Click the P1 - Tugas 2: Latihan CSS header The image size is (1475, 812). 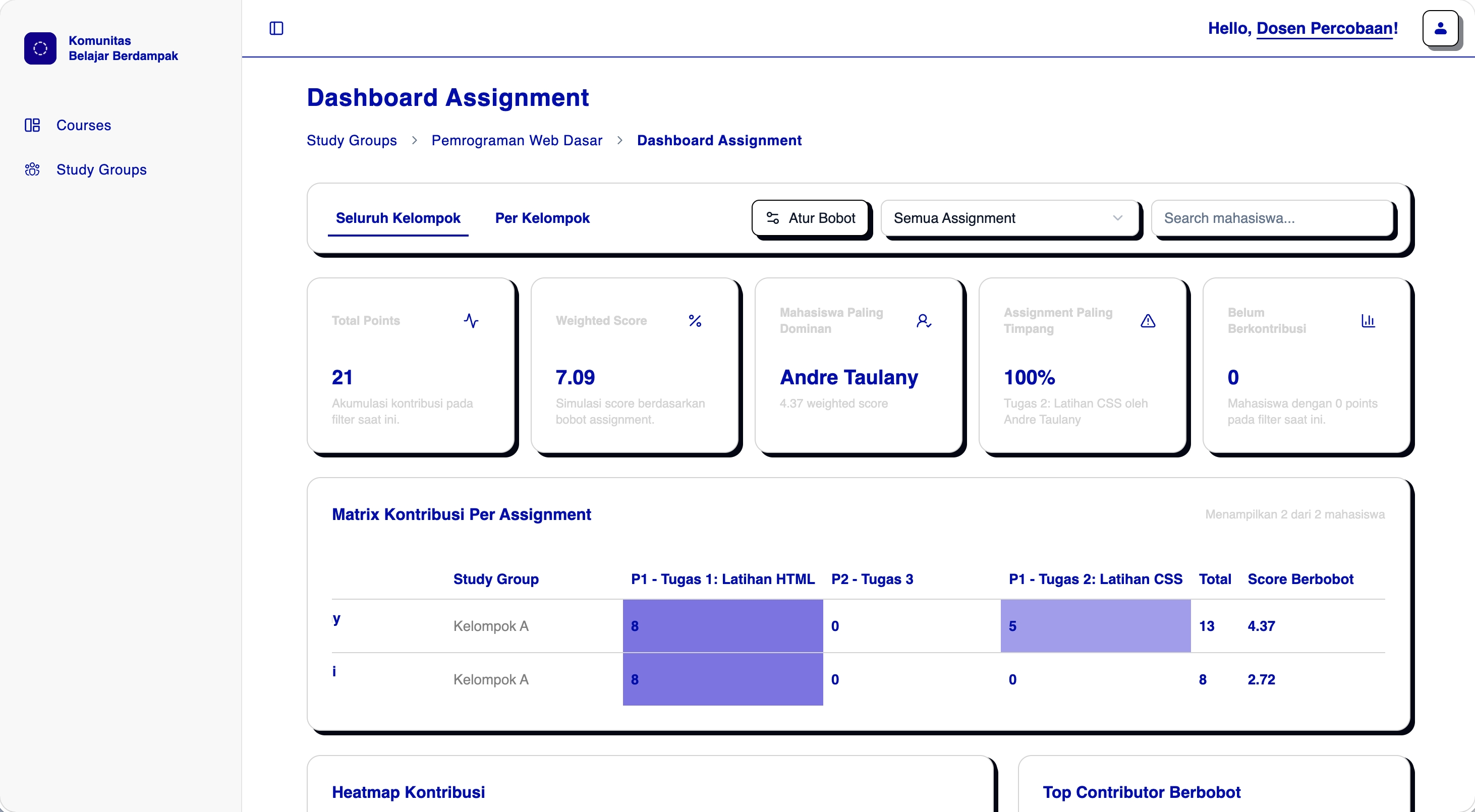pos(1095,579)
